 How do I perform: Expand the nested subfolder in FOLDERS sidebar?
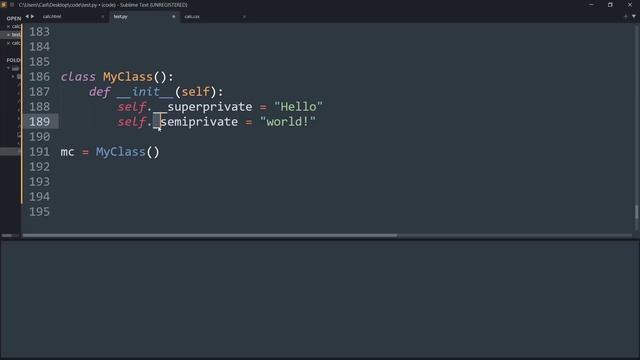[13, 76]
